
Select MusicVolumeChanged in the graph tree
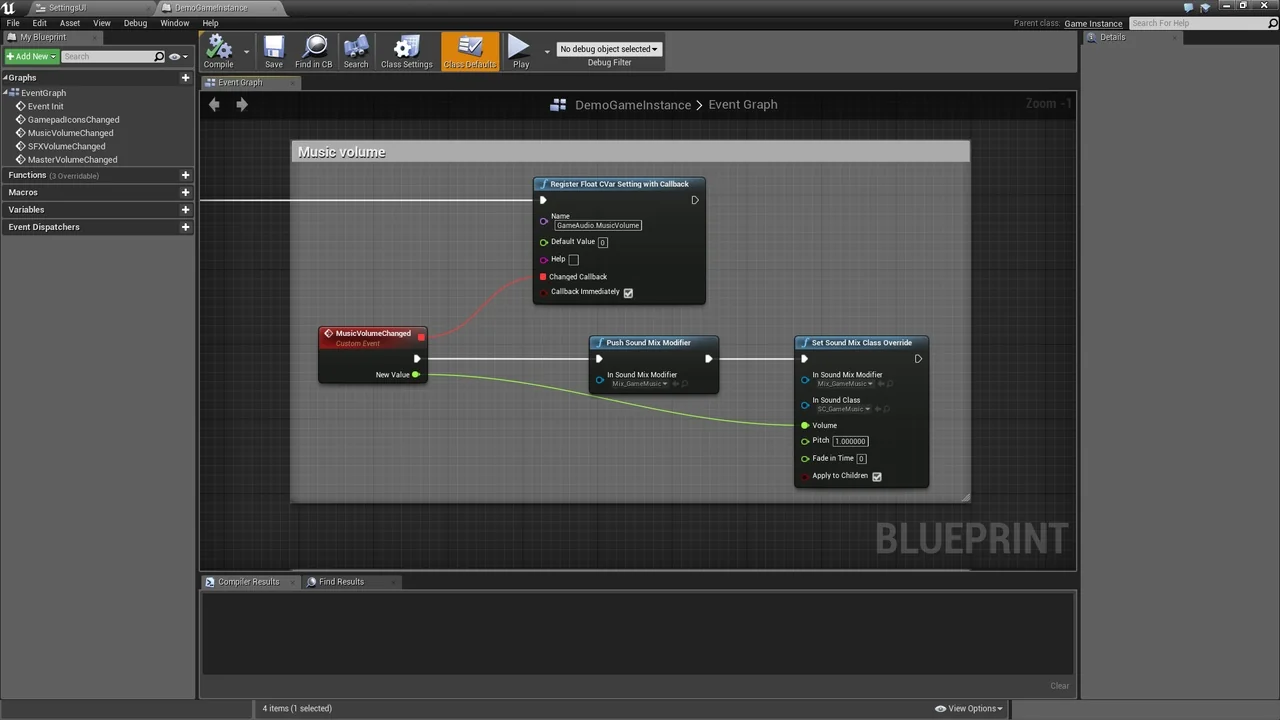click(70, 133)
